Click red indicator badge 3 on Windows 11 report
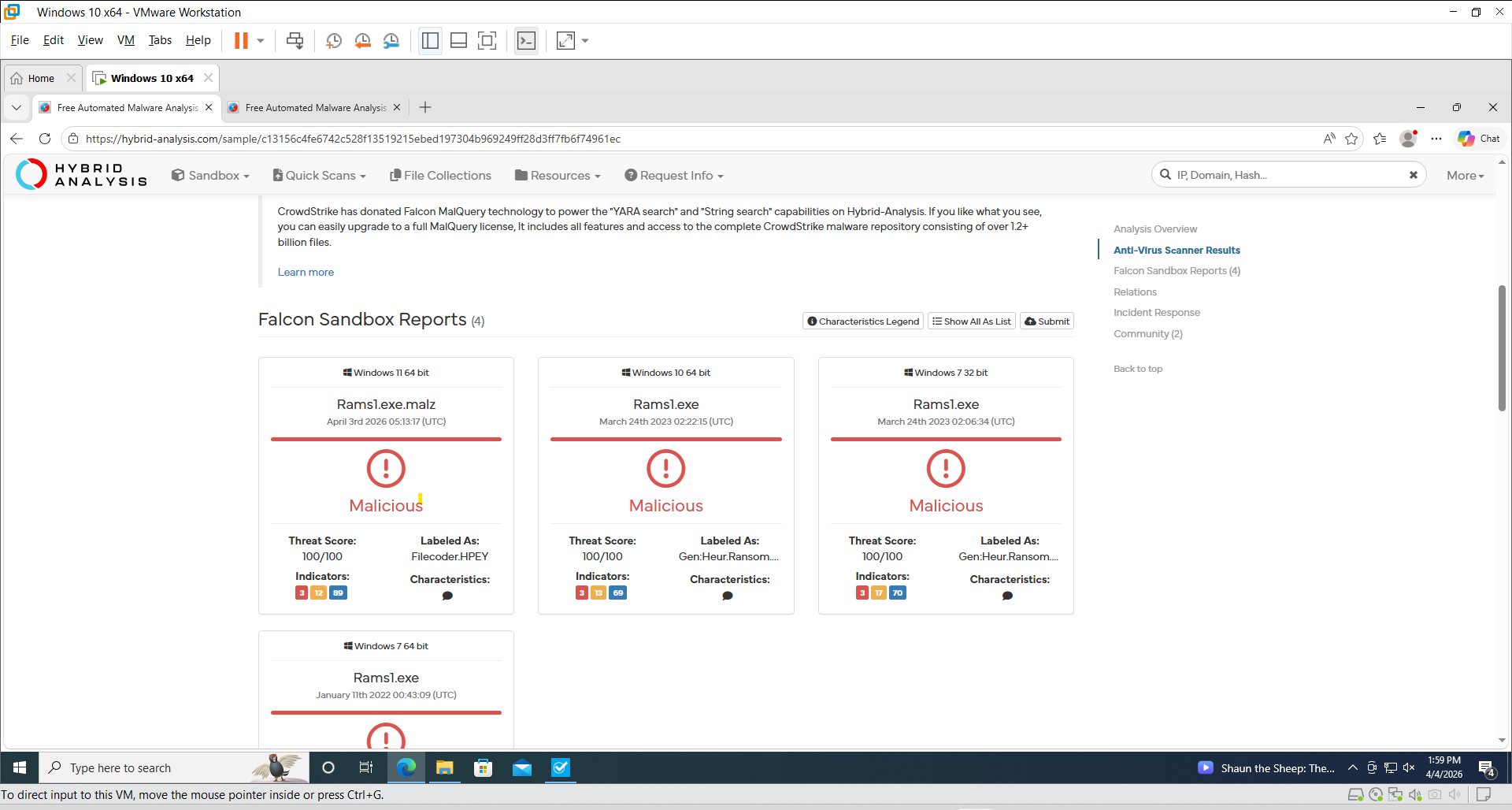The width and height of the screenshot is (1512, 810). click(302, 593)
